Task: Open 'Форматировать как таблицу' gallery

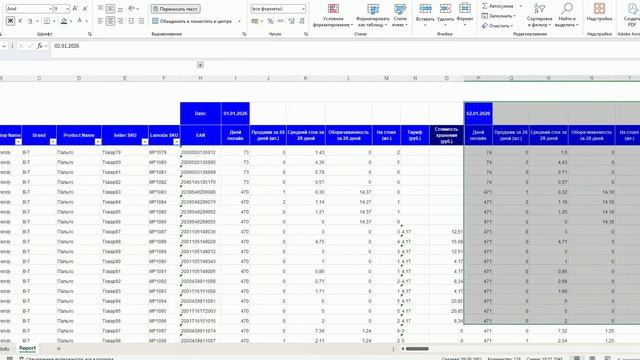Action: 372,16
